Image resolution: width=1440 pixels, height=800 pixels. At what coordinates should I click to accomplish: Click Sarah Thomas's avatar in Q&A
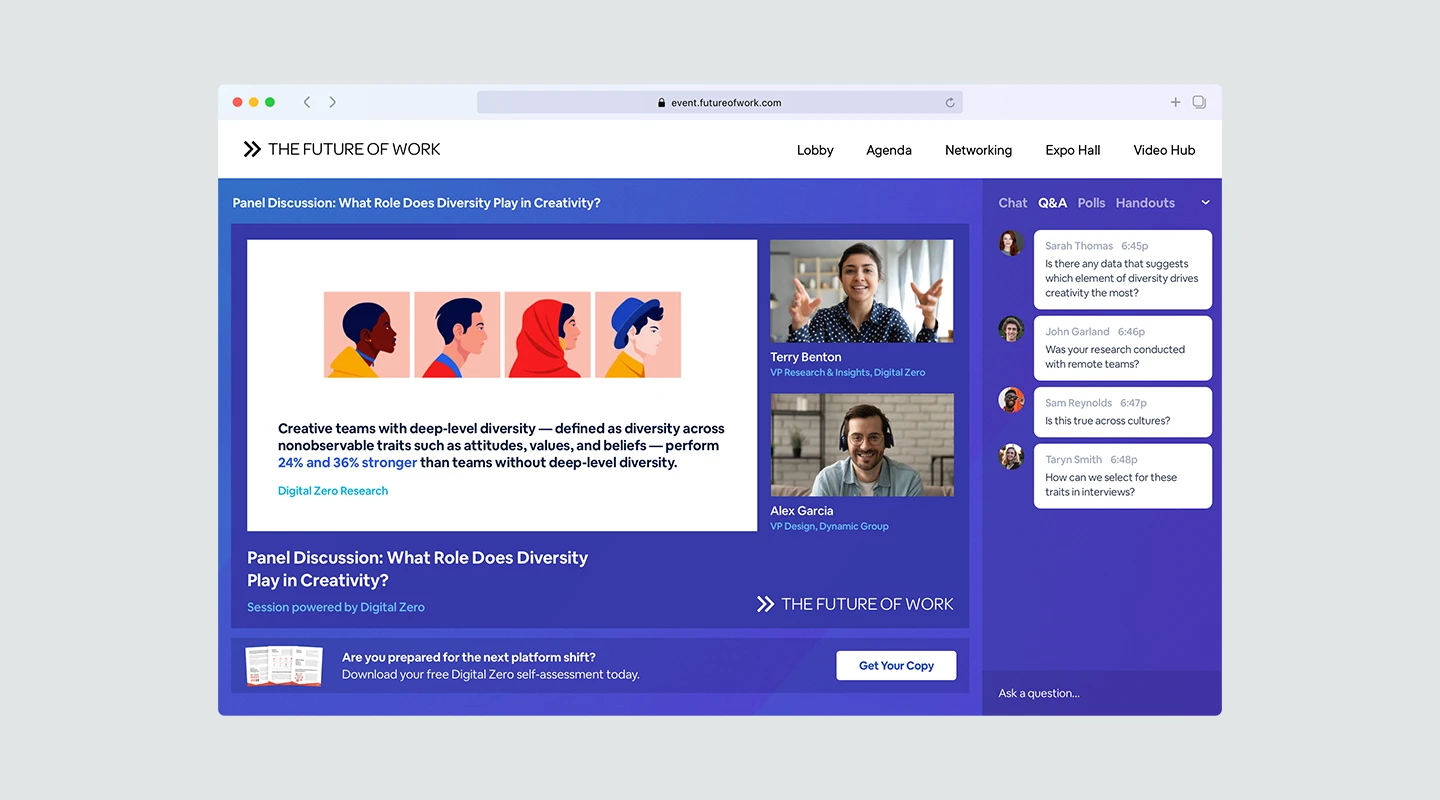click(1011, 243)
